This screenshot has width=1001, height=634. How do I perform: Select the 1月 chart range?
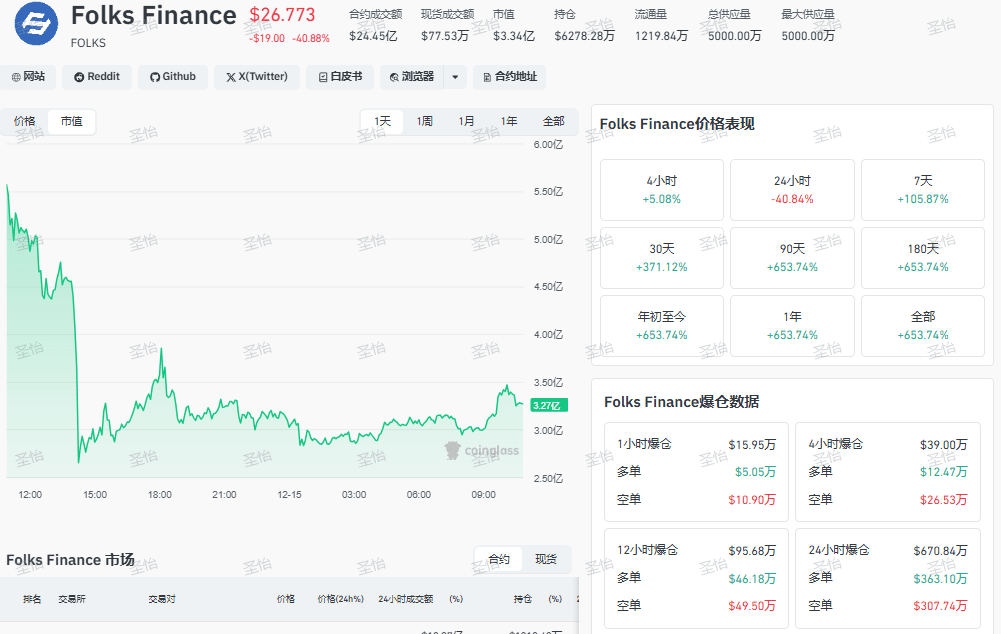(x=467, y=121)
